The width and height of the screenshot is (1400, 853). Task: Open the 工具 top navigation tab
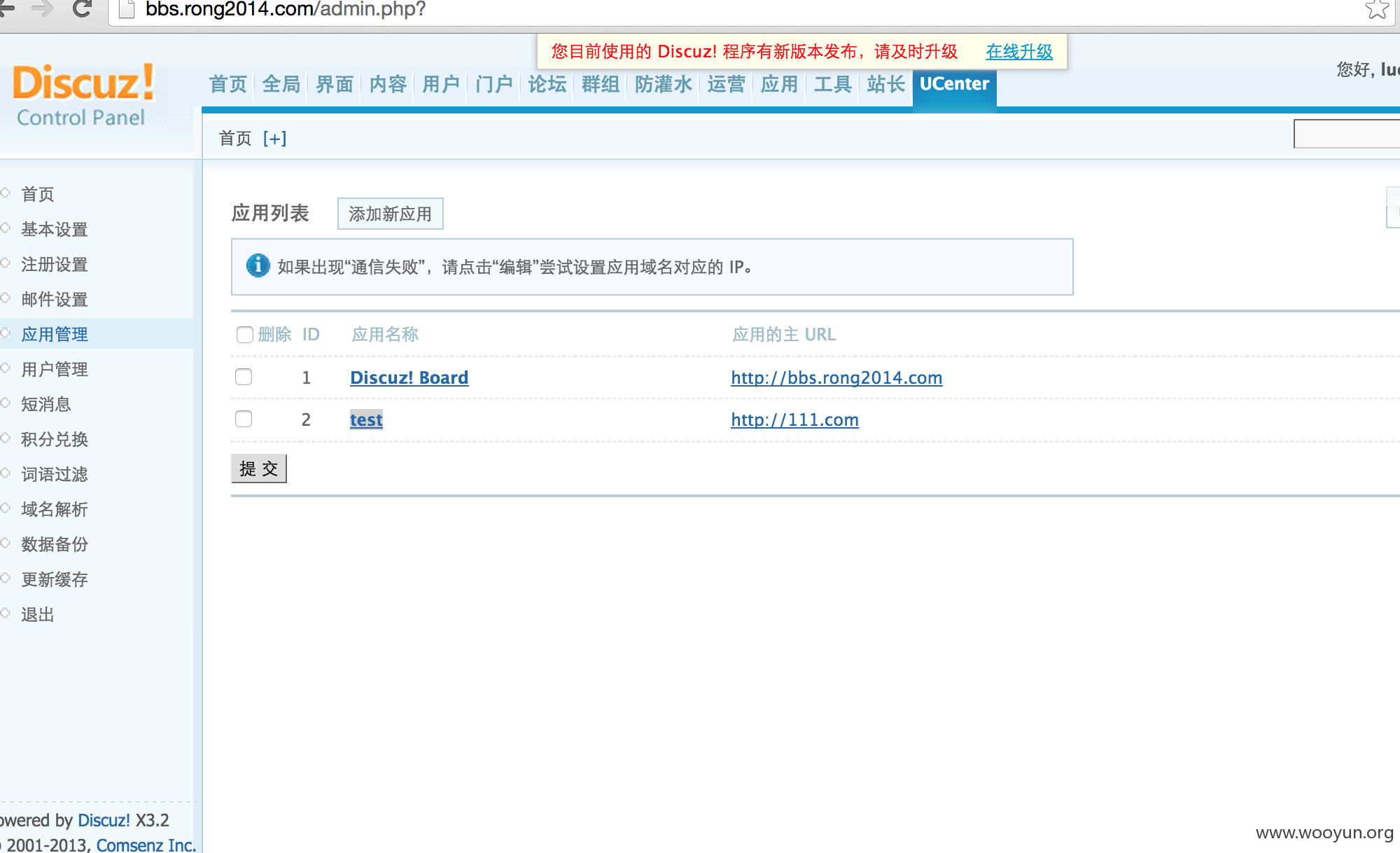tap(833, 85)
